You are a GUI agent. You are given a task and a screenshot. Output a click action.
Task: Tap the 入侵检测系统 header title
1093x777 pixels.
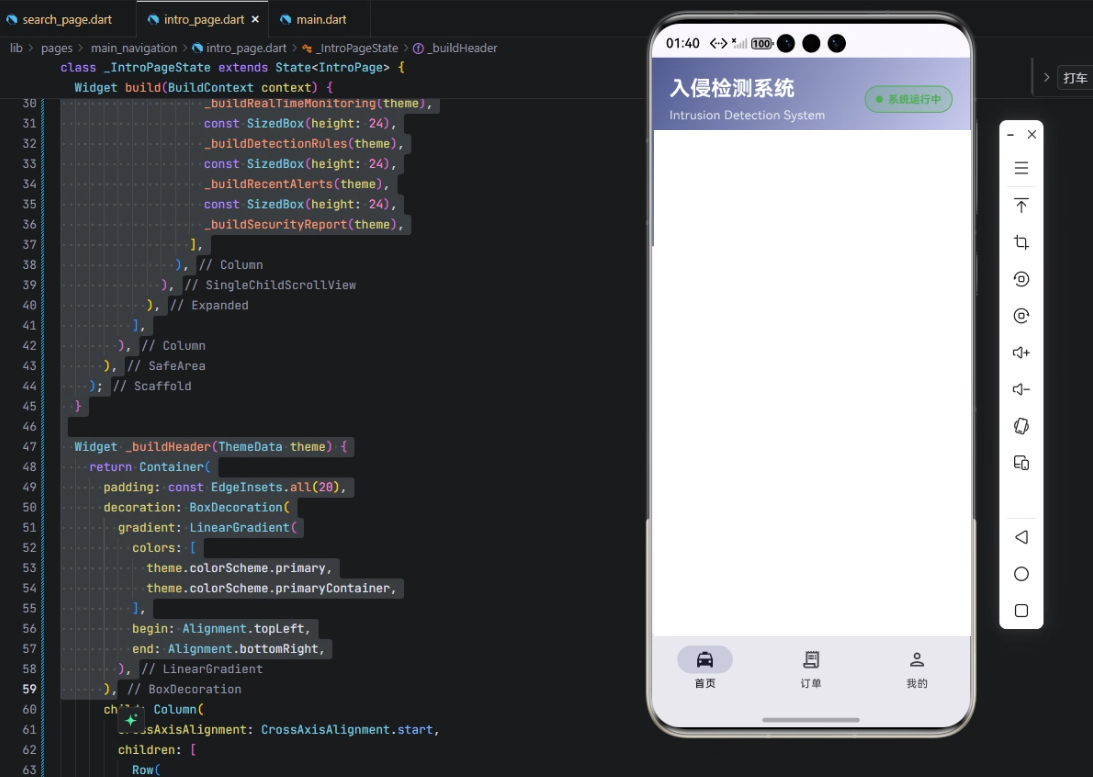(x=732, y=89)
